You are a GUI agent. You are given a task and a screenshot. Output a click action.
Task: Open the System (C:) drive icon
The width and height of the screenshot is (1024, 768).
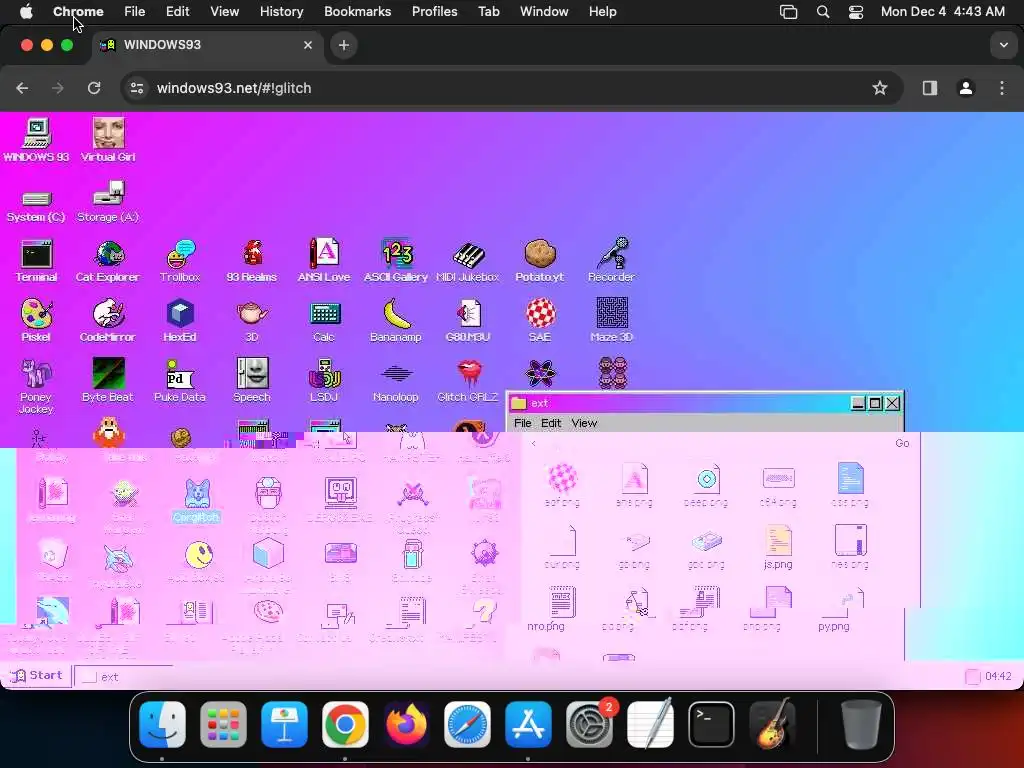(x=36, y=204)
